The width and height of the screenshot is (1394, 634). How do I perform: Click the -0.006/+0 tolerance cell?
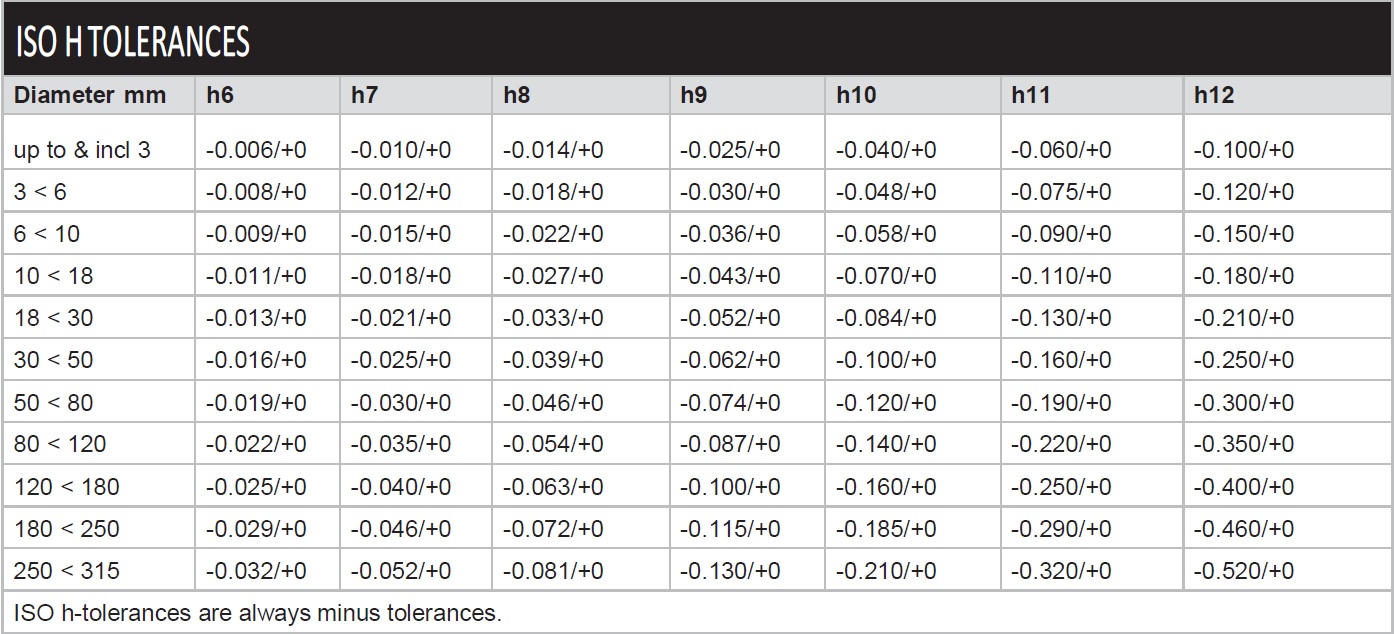click(256, 150)
